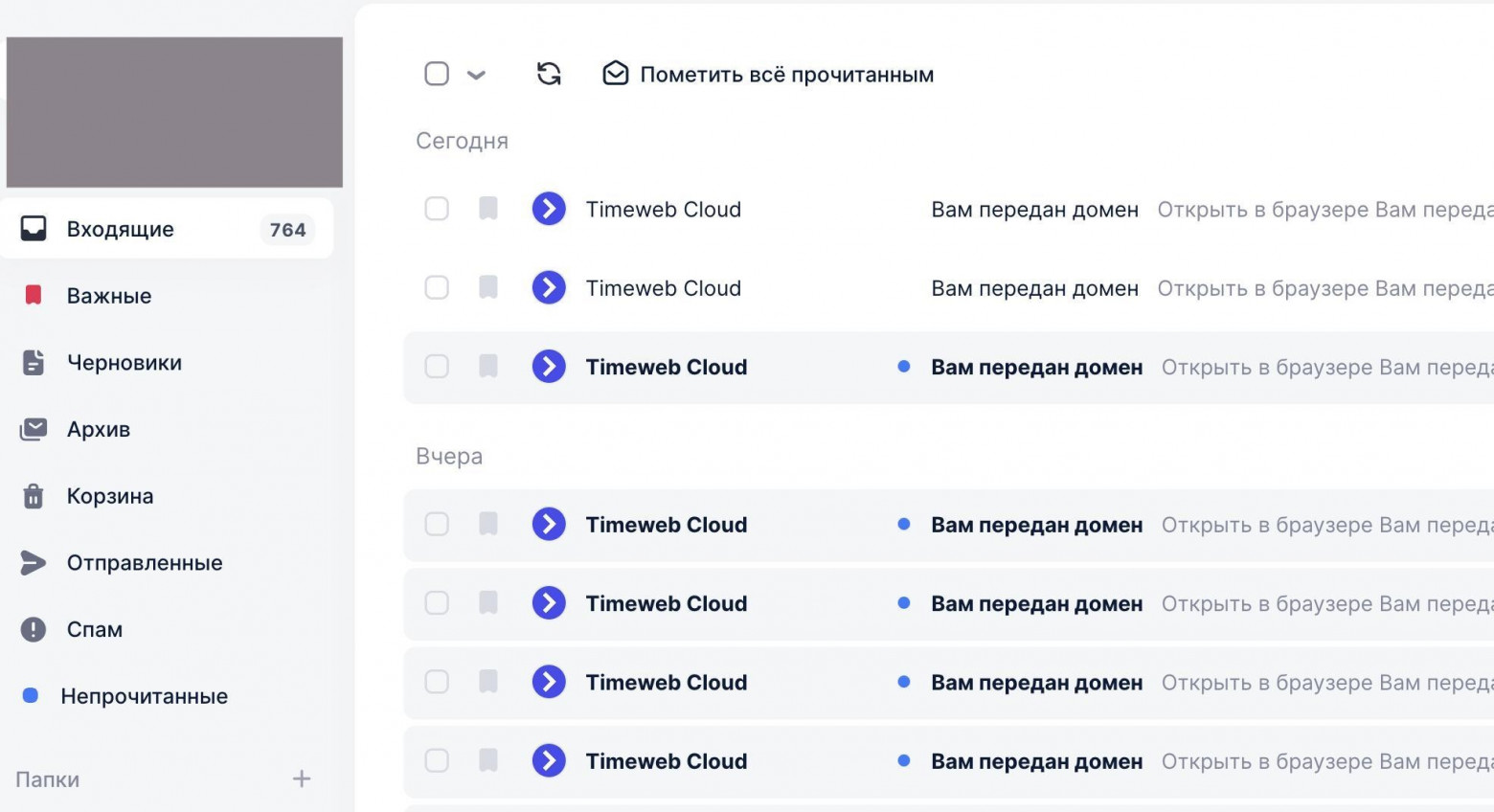Select the checkbox of the first Timeweb Cloud email
The image size is (1494, 812).
437,209
